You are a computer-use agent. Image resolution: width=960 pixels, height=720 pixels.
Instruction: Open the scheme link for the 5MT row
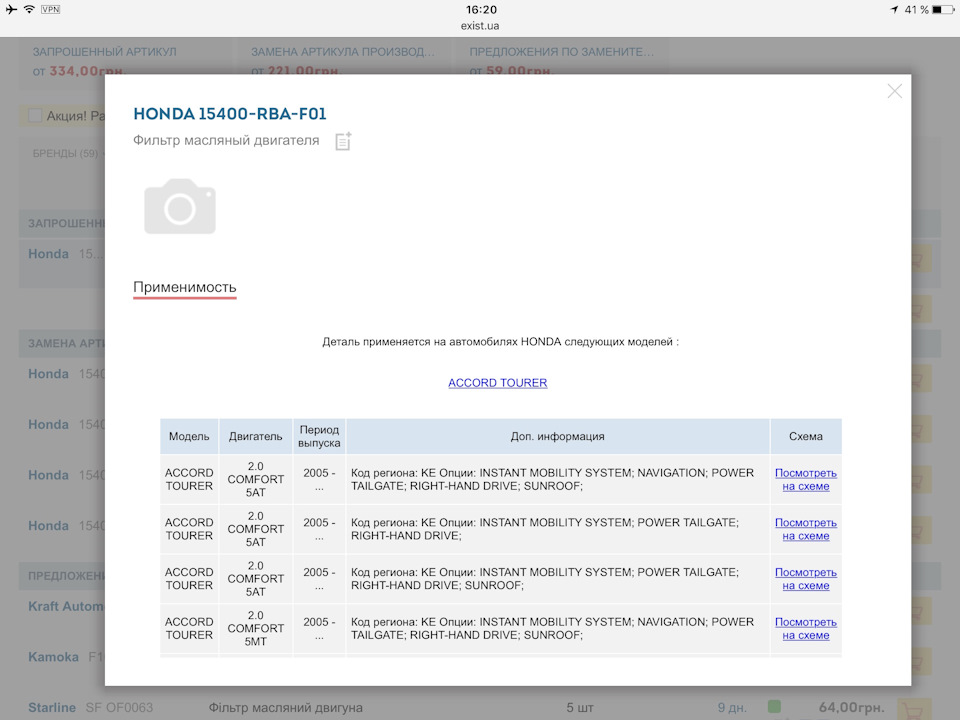coord(806,628)
